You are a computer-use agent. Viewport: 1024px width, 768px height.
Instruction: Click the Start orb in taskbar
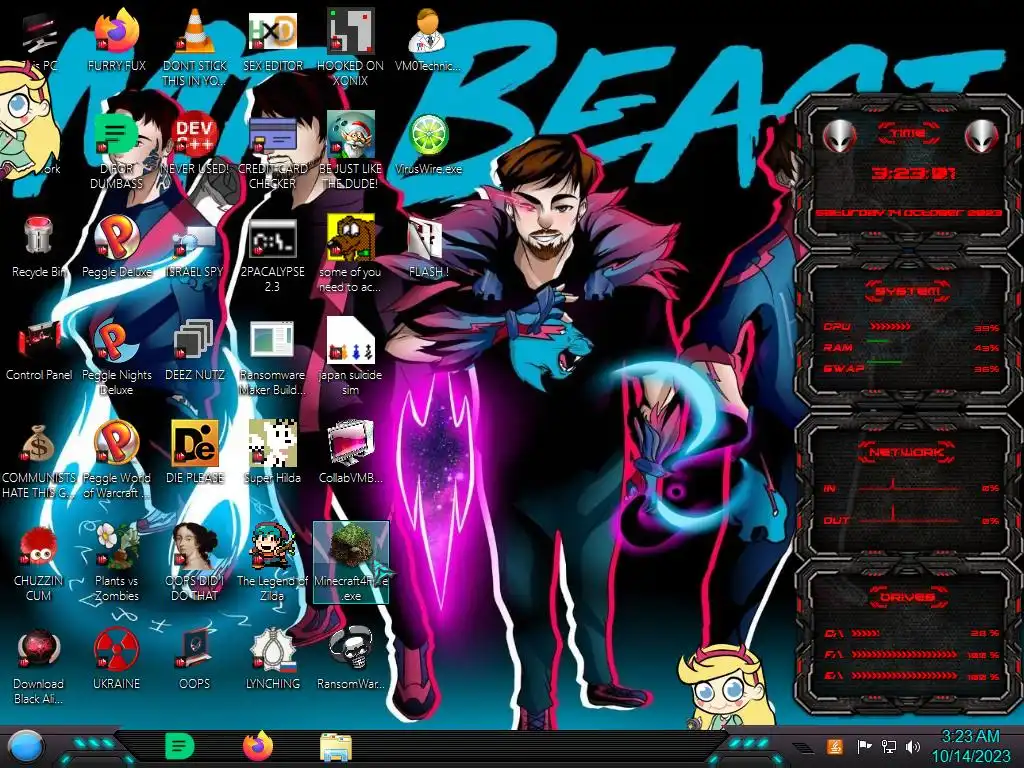(x=26, y=747)
